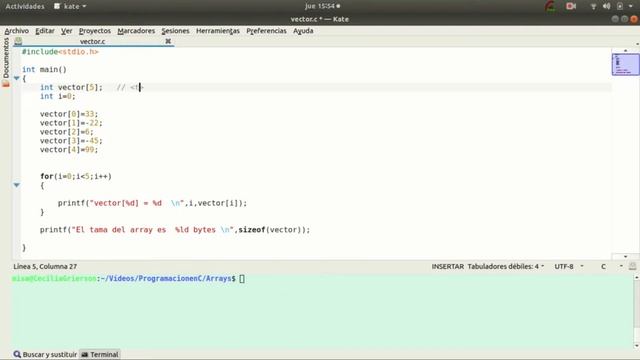Click the power/battery tray icon
640x360 pixels.
click(620, 6)
